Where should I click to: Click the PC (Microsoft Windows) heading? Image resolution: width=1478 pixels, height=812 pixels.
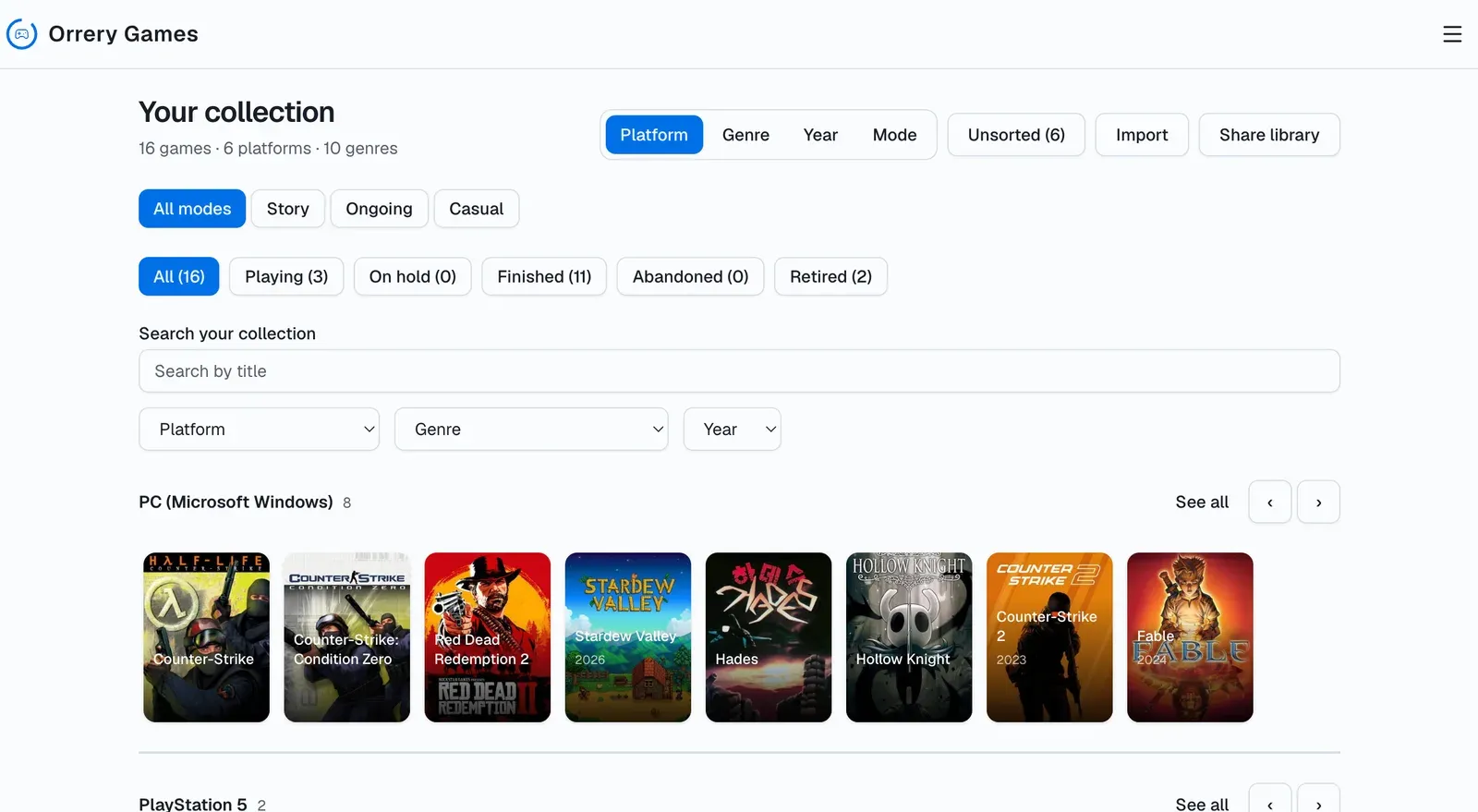point(236,503)
